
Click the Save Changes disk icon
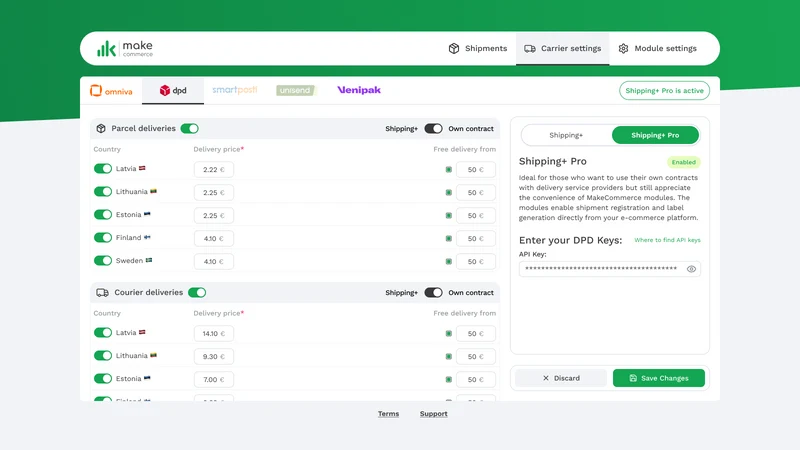coord(633,378)
